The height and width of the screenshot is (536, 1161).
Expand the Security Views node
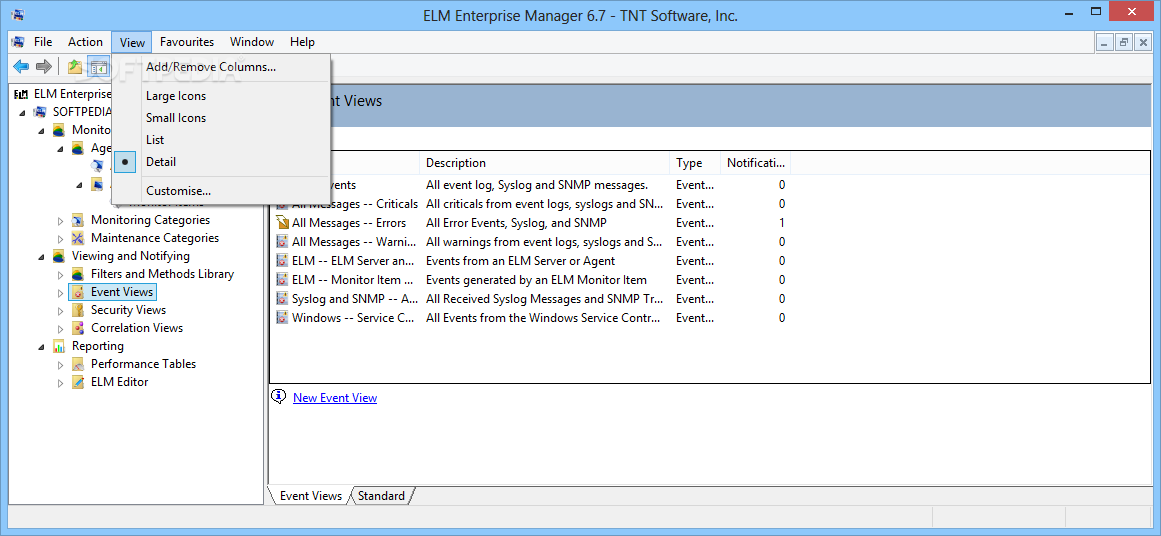coord(61,310)
